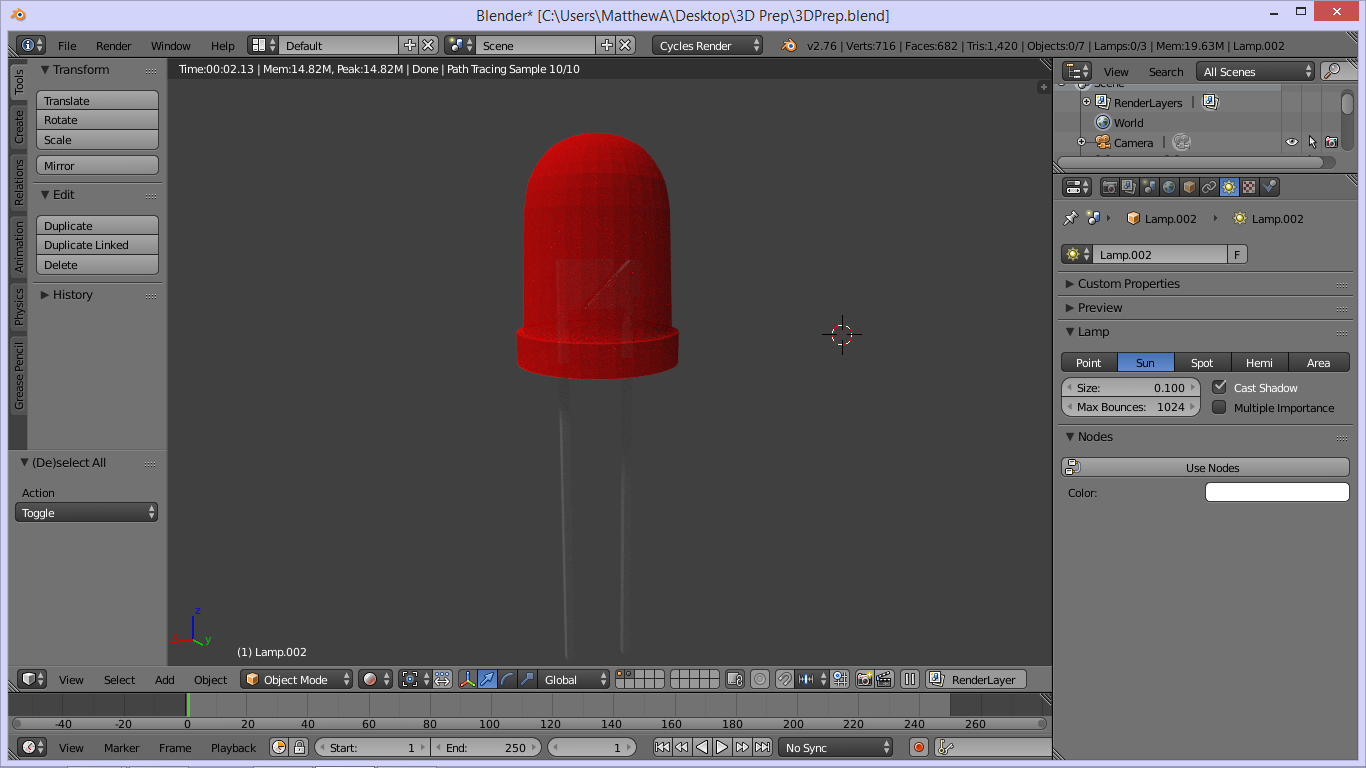Toggle fake user F button for Lamp.002

pos(1237,254)
